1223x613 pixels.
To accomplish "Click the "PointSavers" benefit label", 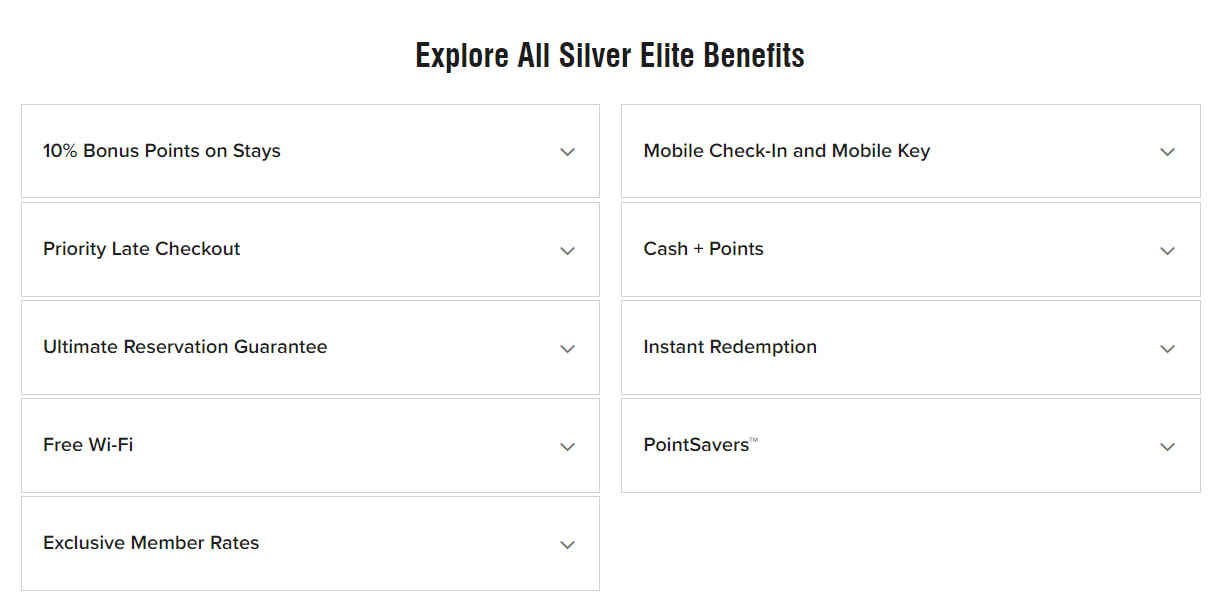I will pos(696,445).
